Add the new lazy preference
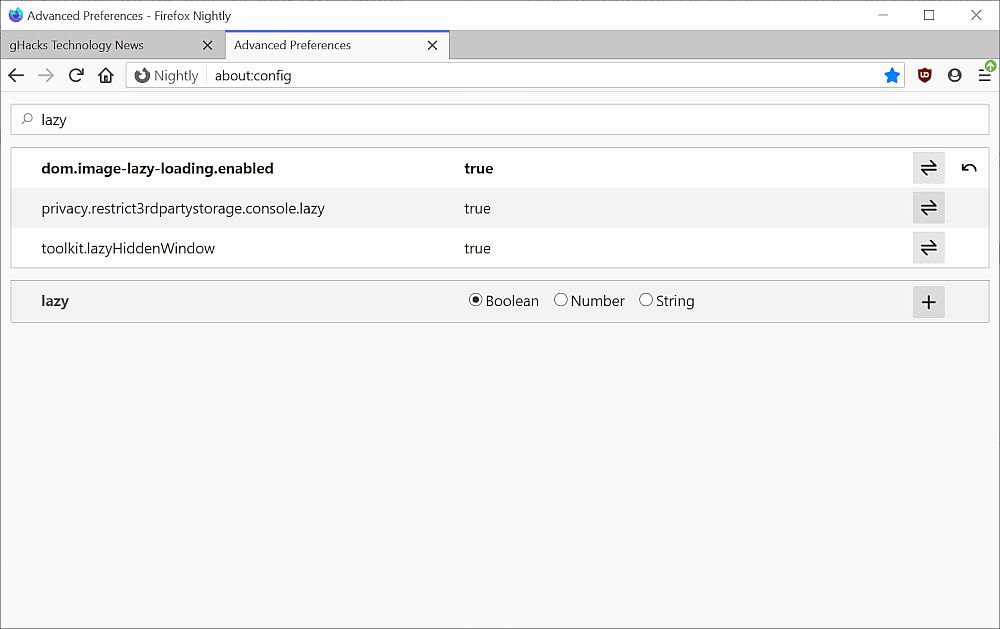The height and width of the screenshot is (629, 1000). pos(928,302)
